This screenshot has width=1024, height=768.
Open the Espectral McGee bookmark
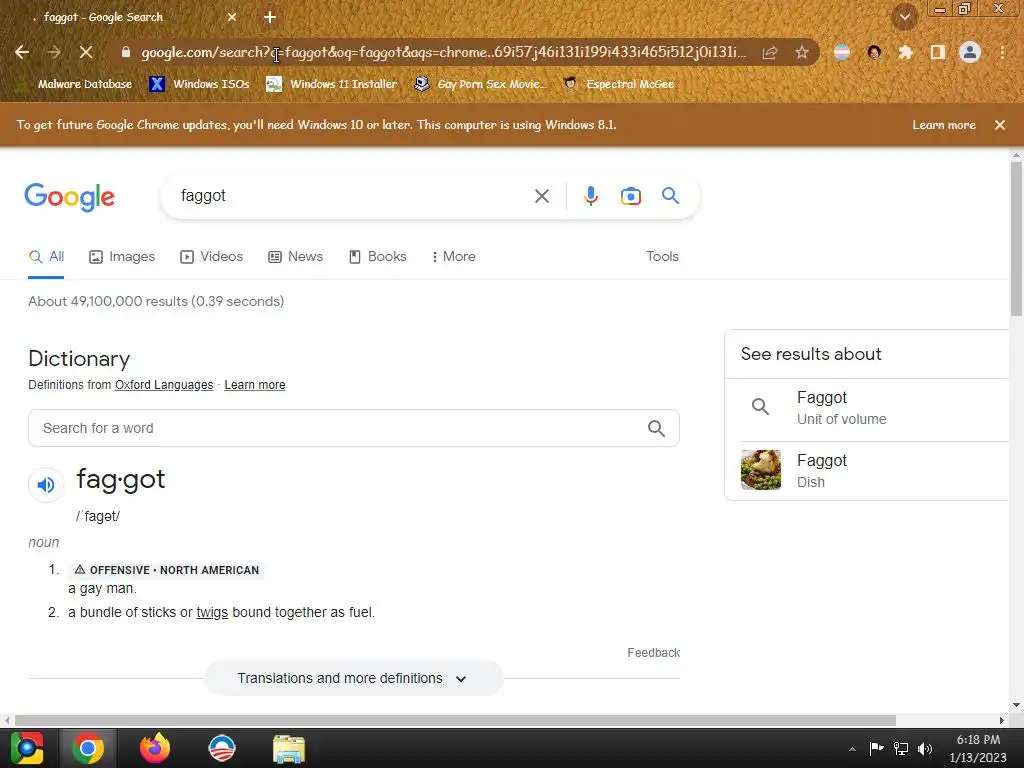618,84
